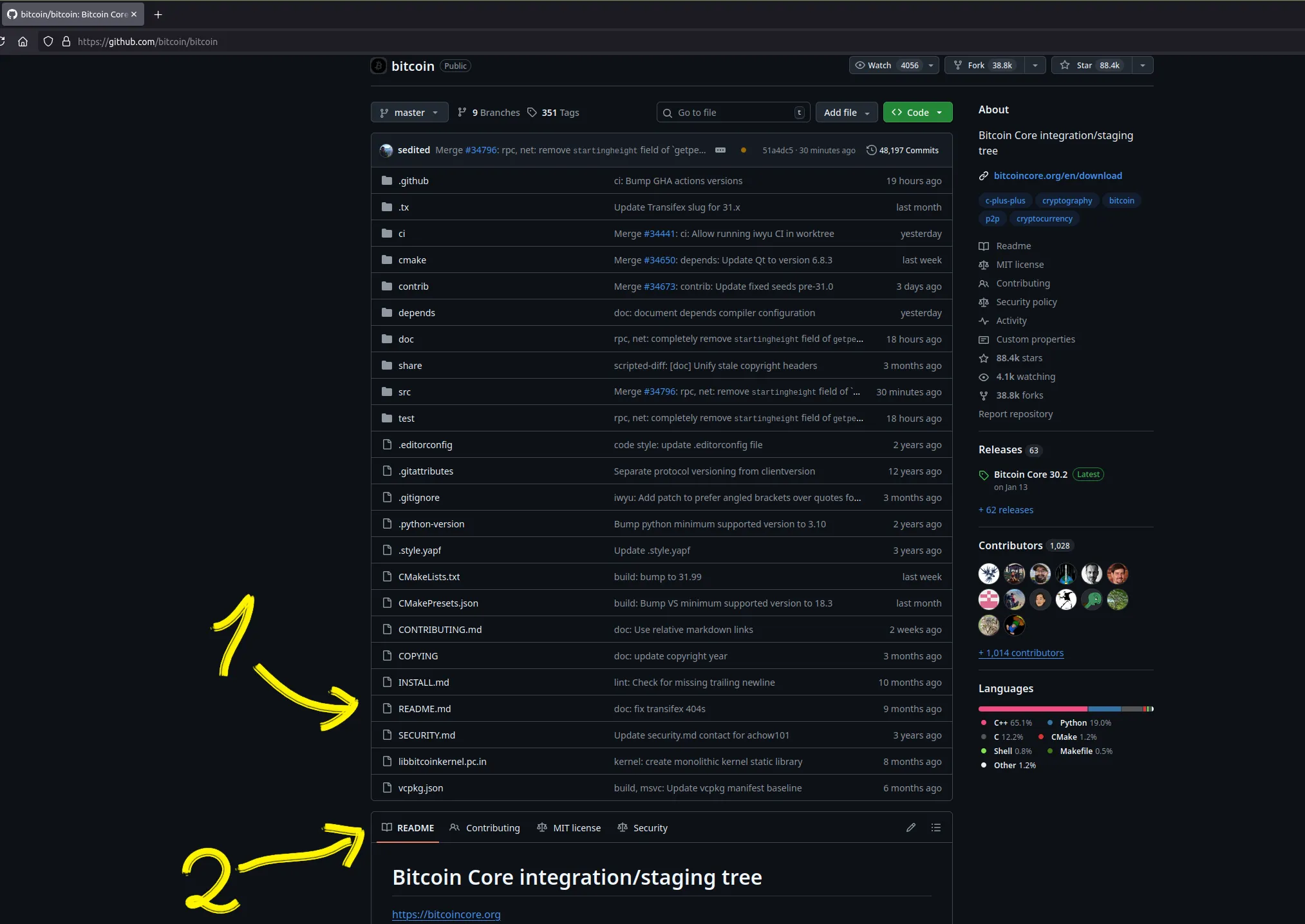Click the Activity pulse icon
The width and height of the screenshot is (1305, 924).
[x=984, y=321]
